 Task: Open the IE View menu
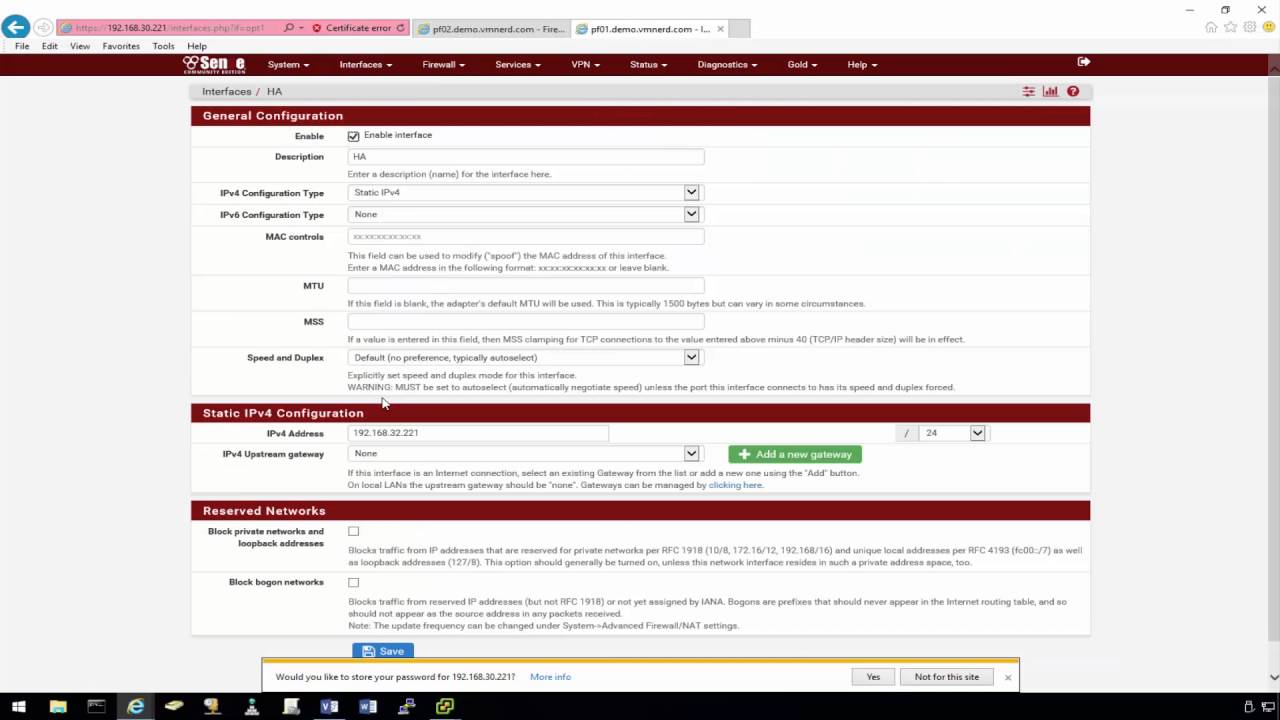(x=80, y=46)
